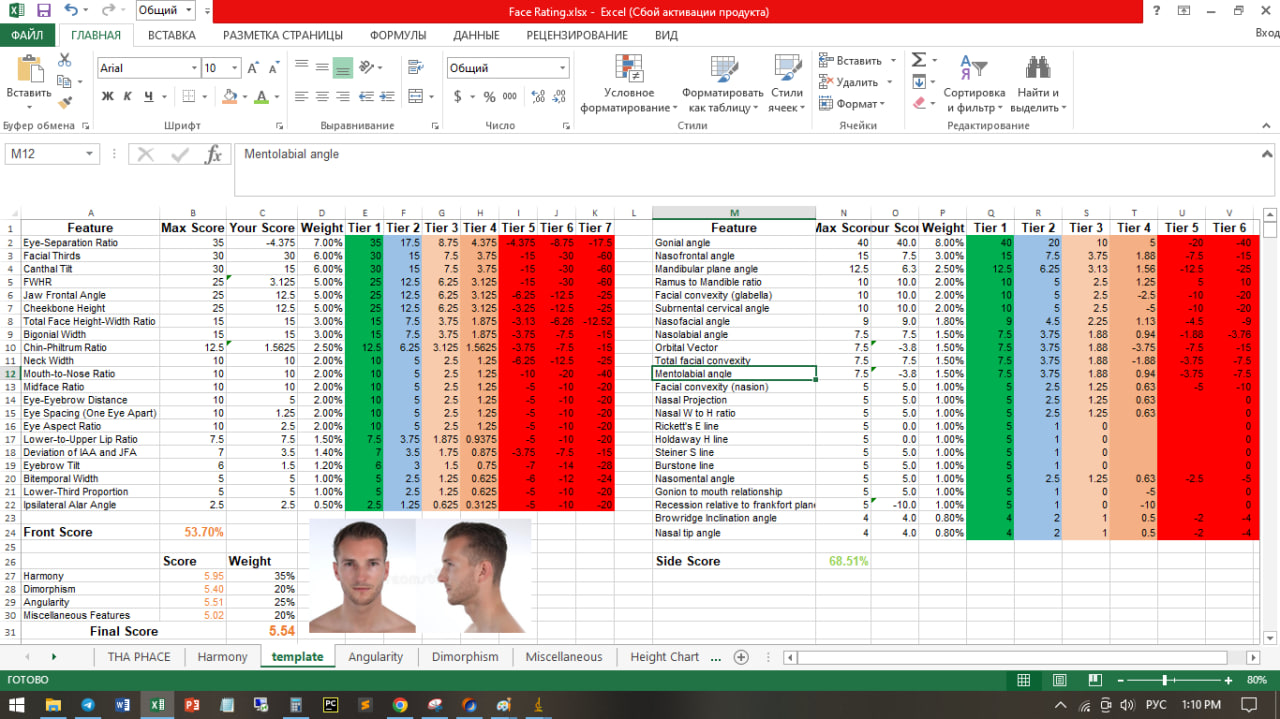1280x719 pixels.
Task: Open Sort and Filter icon
Action: click(x=973, y=68)
